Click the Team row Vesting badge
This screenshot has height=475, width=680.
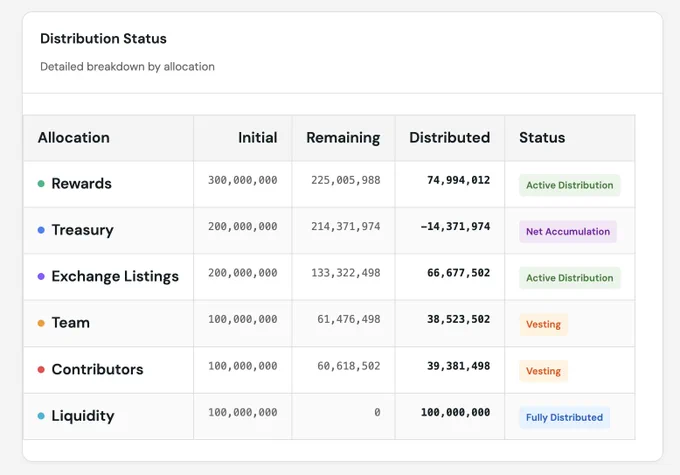(543, 324)
